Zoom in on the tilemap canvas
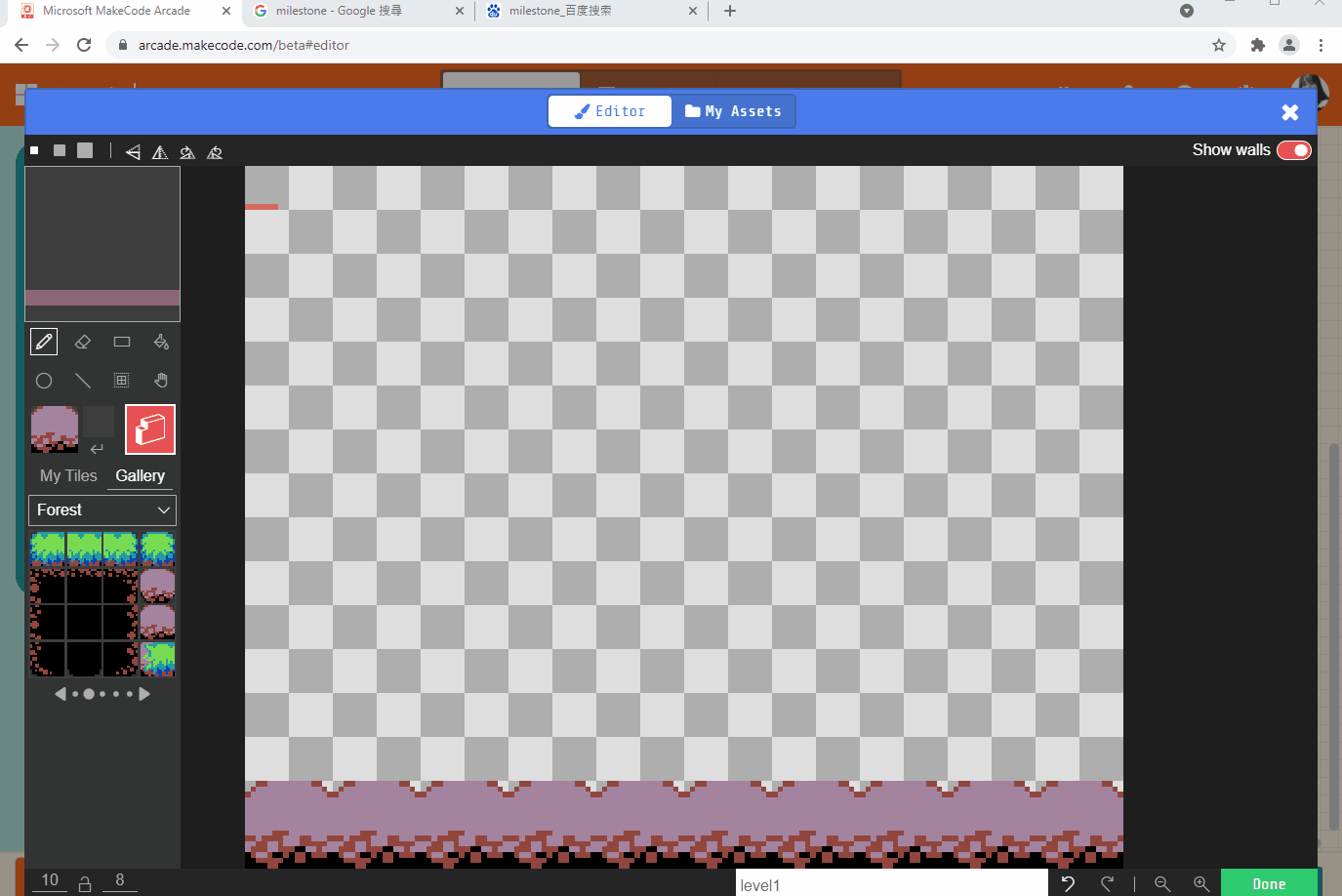This screenshot has height=896, width=1342. (x=1201, y=884)
